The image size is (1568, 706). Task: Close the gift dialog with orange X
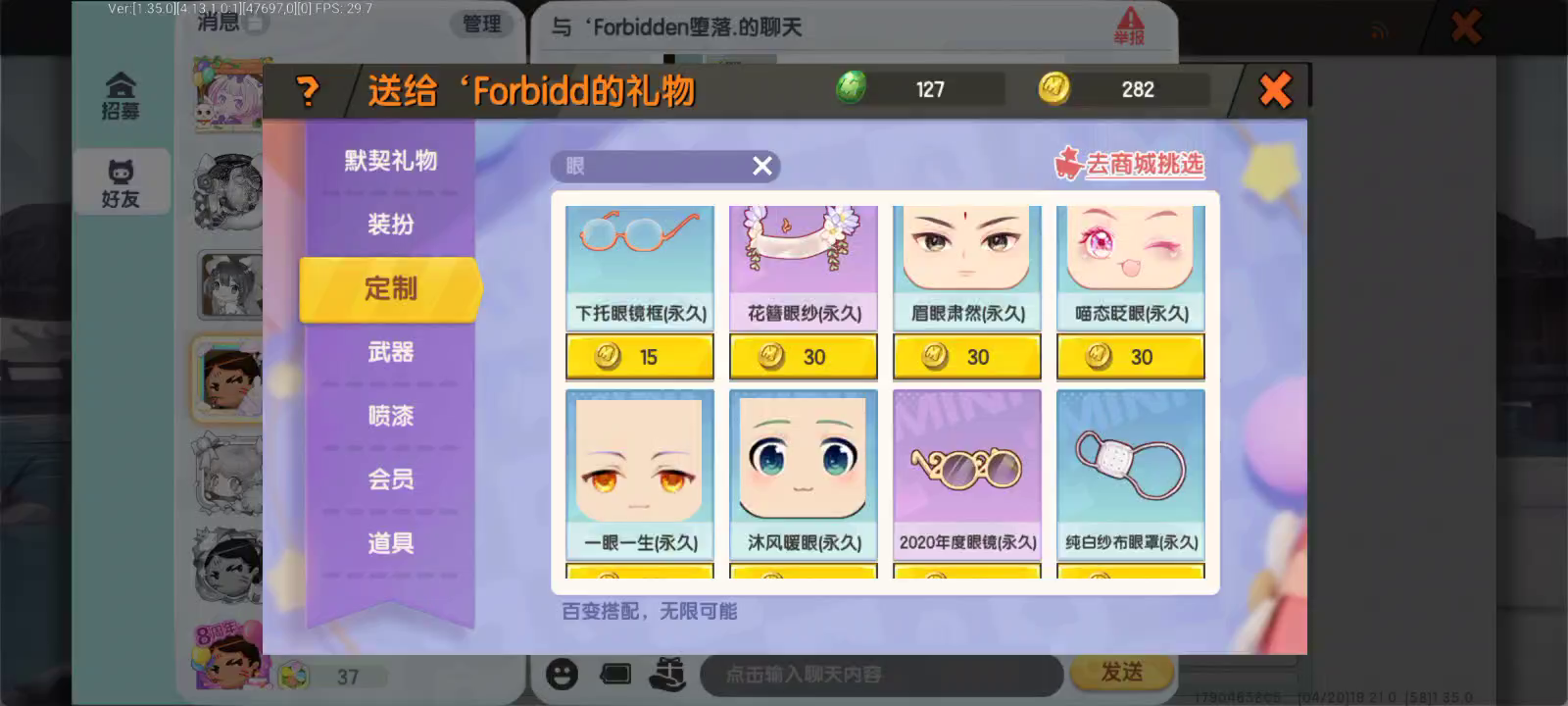point(1275,90)
